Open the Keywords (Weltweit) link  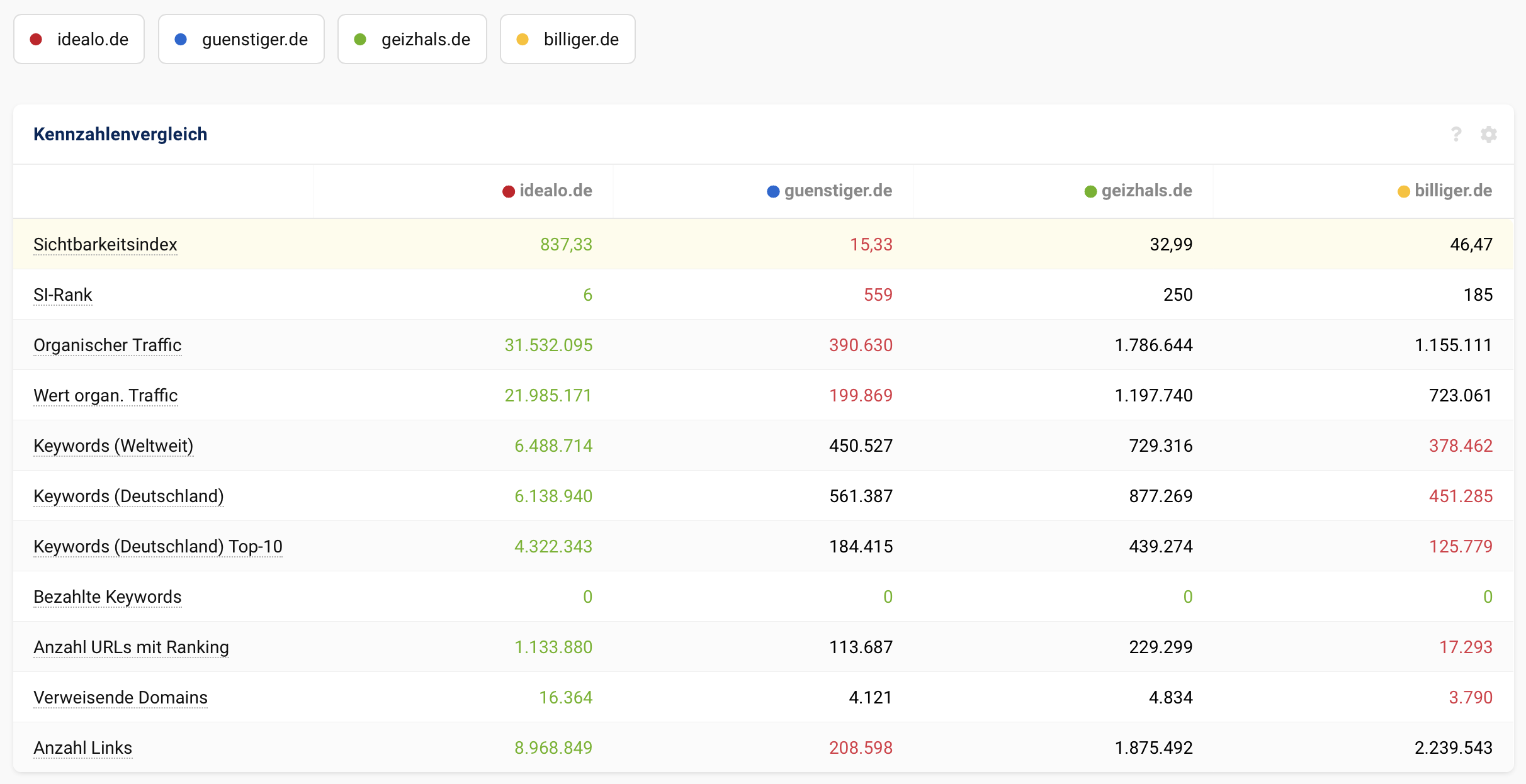pos(113,445)
